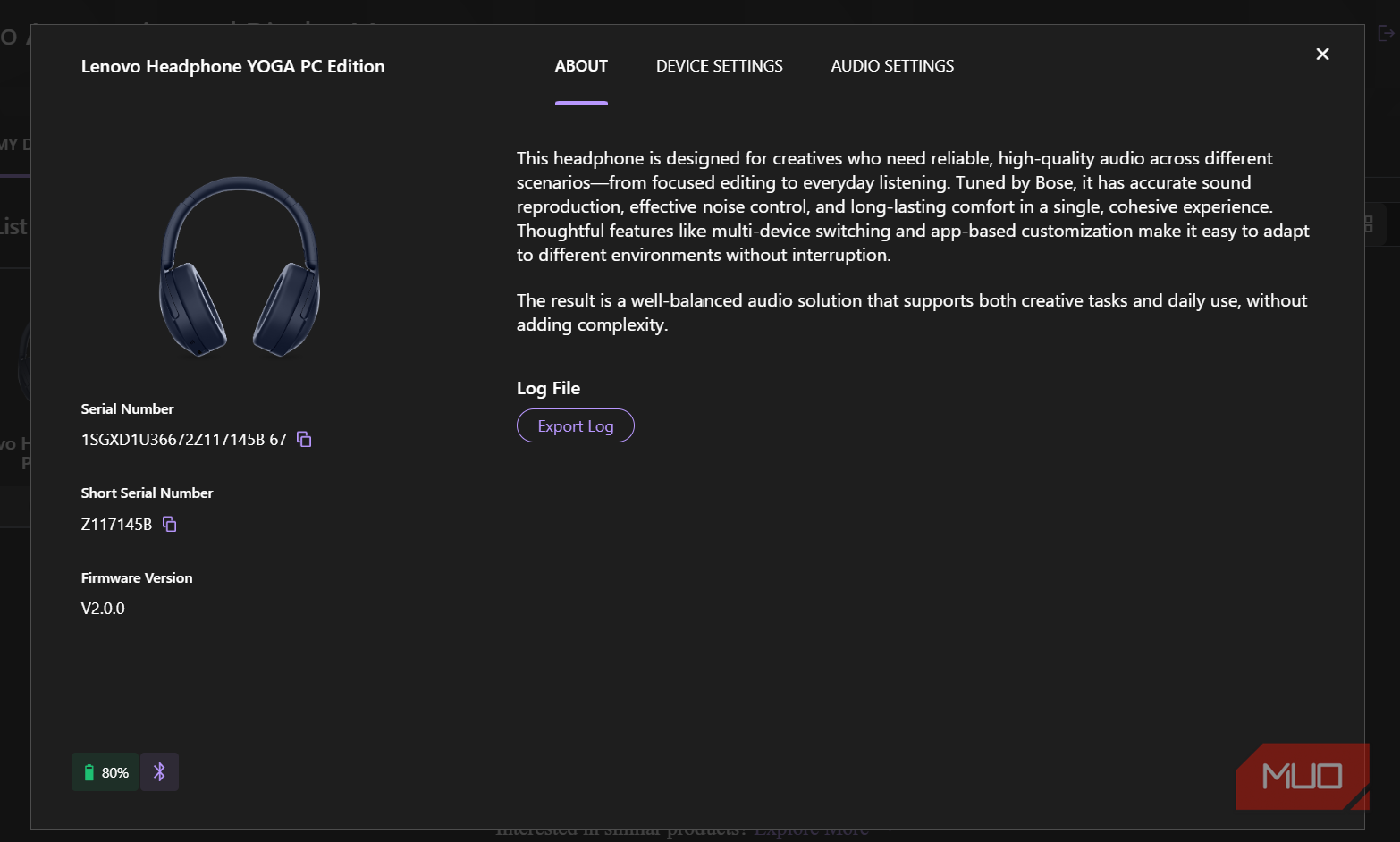Click paragraph starting "The result is a well-balanced"
Viewport: 1400px width, 842px height.
tap(912, 313)
